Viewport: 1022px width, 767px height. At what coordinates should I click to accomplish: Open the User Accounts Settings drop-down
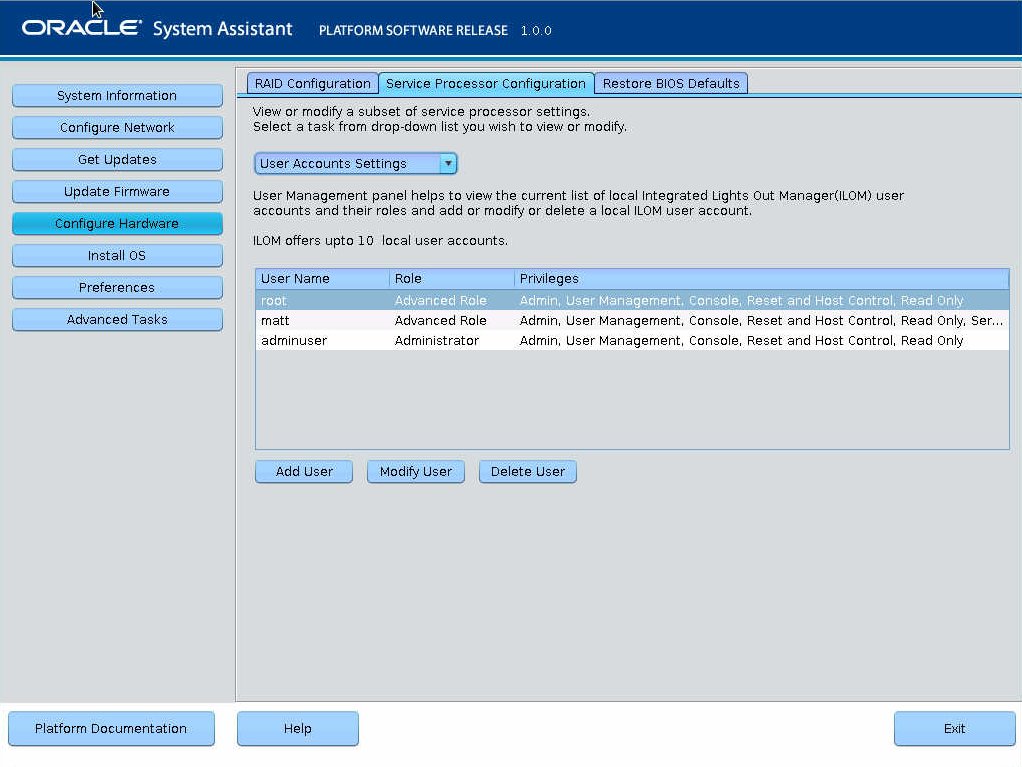(355, 164)
